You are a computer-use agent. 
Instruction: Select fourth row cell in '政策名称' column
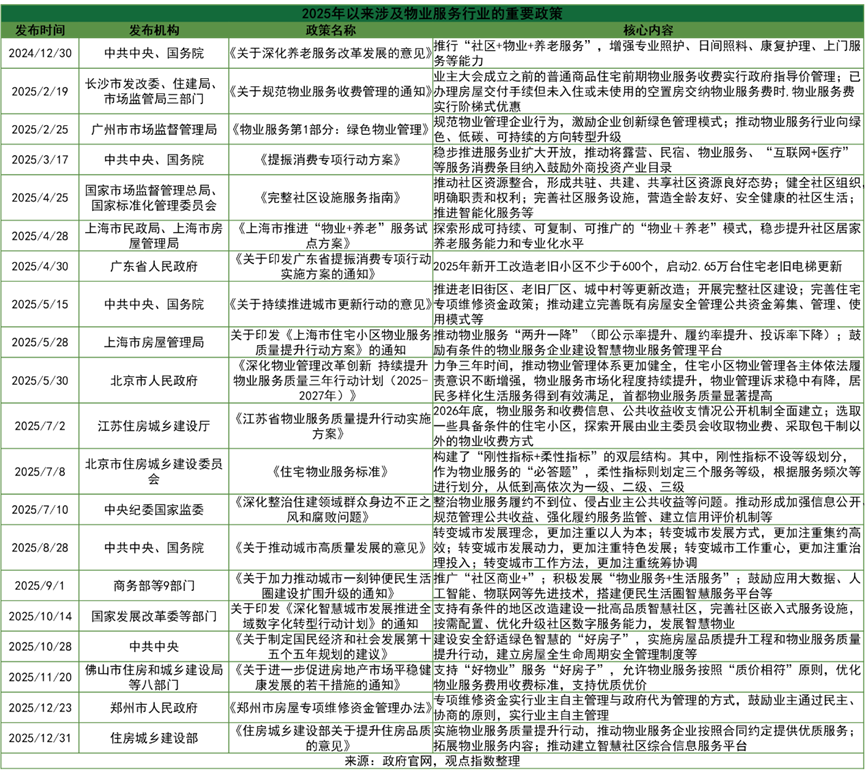pos(330,159)
